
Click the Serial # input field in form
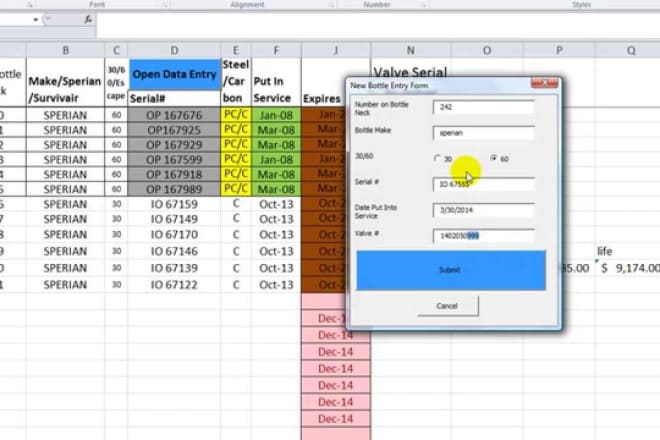484,184
